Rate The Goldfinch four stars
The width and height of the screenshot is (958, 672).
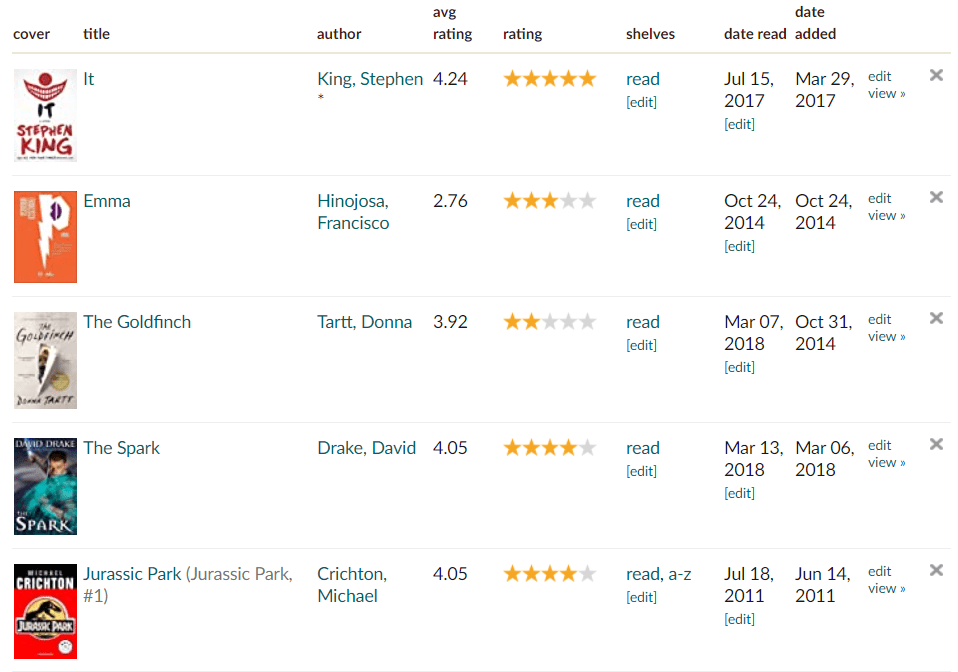[568, 322]
